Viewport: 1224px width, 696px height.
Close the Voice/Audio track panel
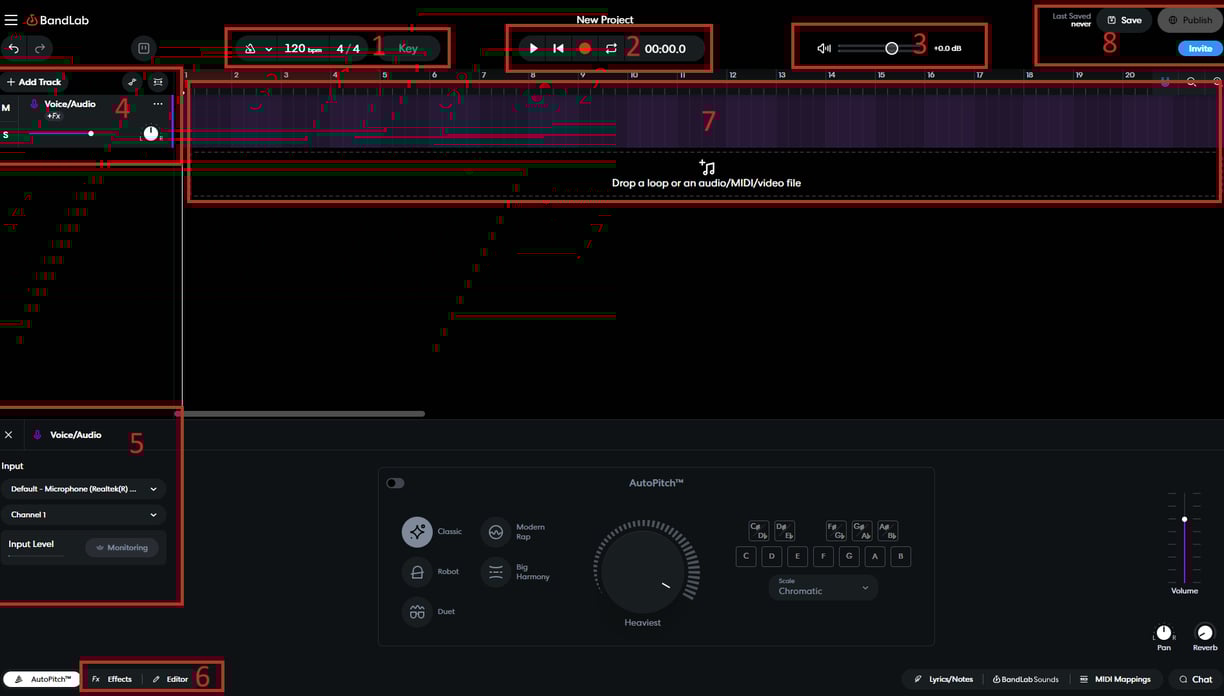pyautogui.click(x=9, y=435)
